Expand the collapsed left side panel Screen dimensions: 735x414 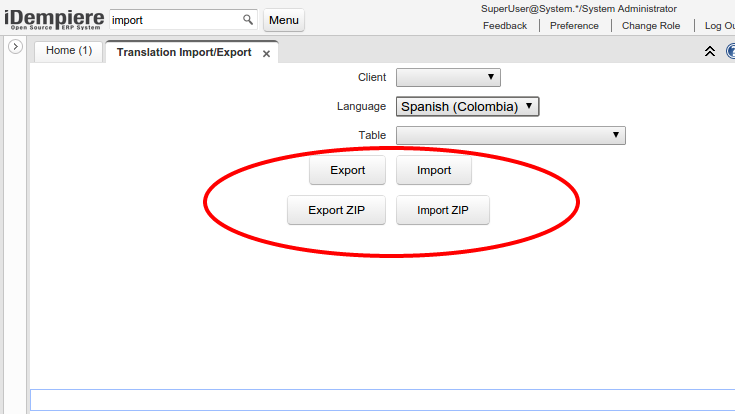pos(15,46)
